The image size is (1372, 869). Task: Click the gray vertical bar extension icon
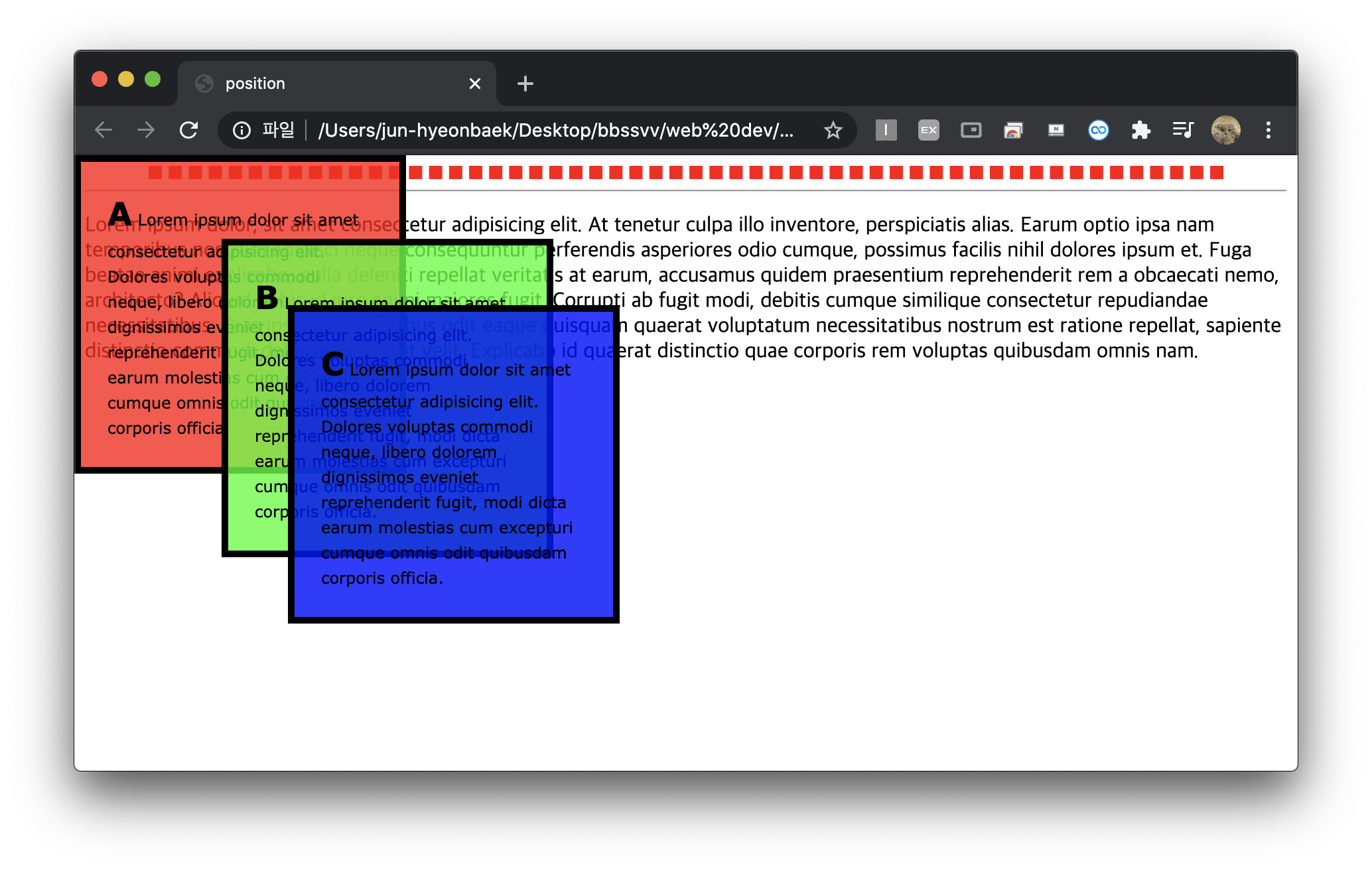pyautogui.click(x=886, y=130)
